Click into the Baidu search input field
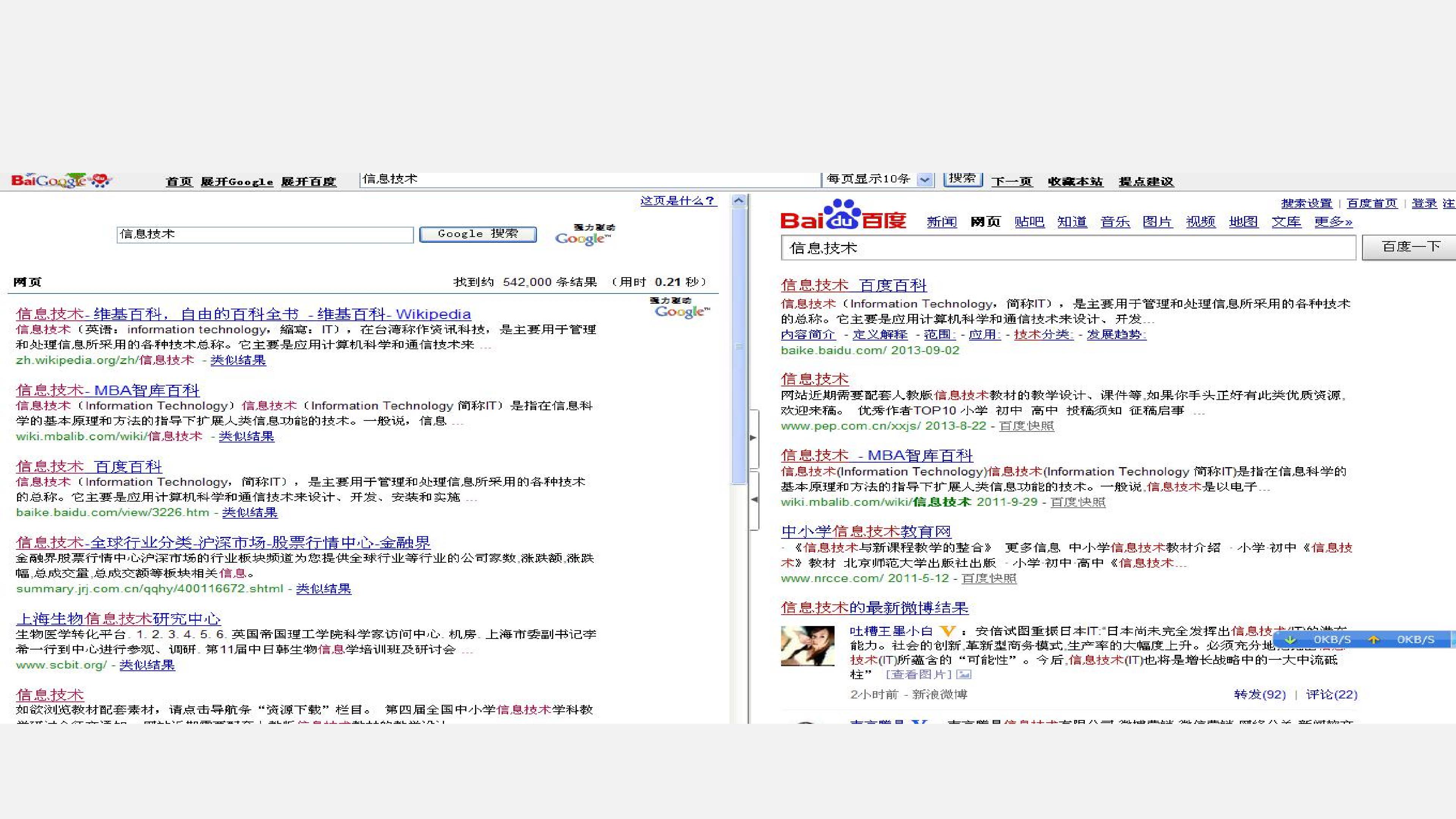This screenshot has width=1456, height=819. tap(1068, 248)
